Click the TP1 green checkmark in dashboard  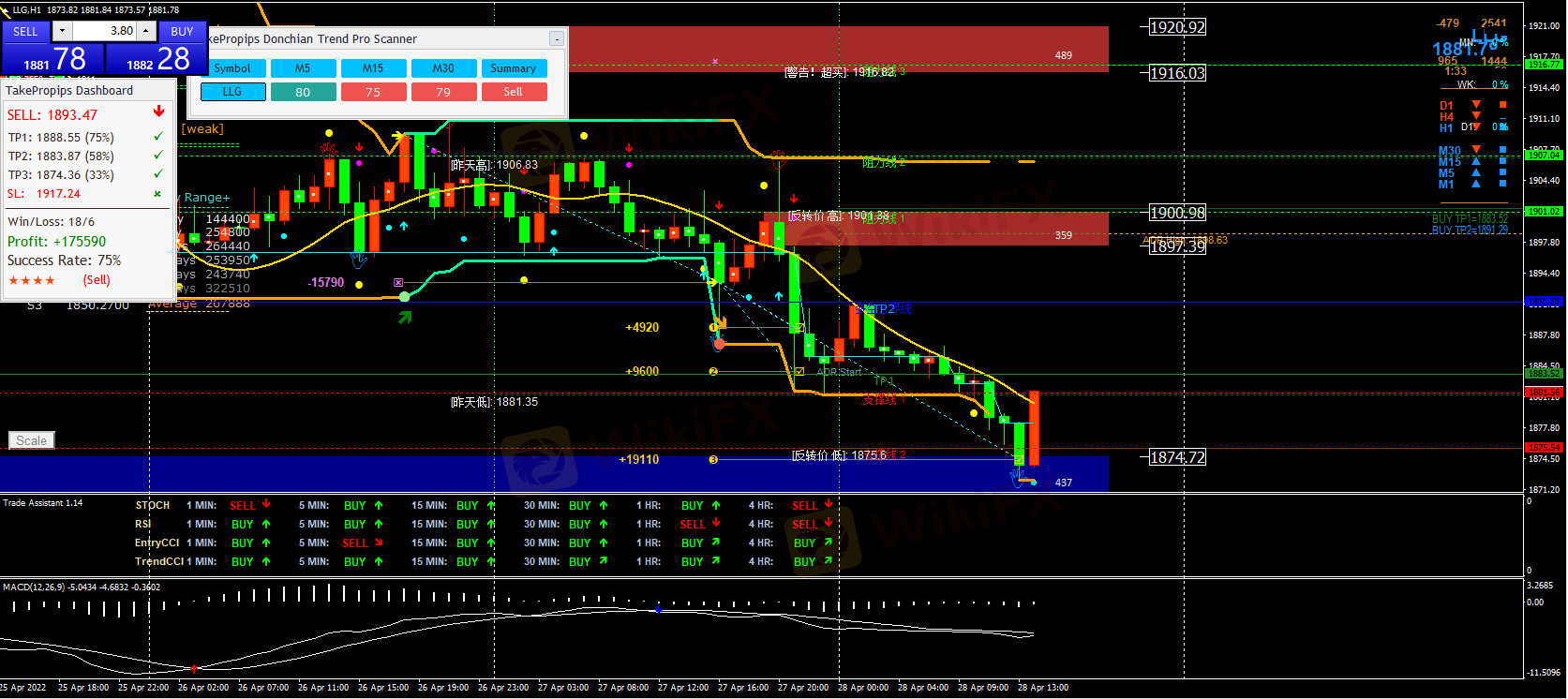(157, 137)
